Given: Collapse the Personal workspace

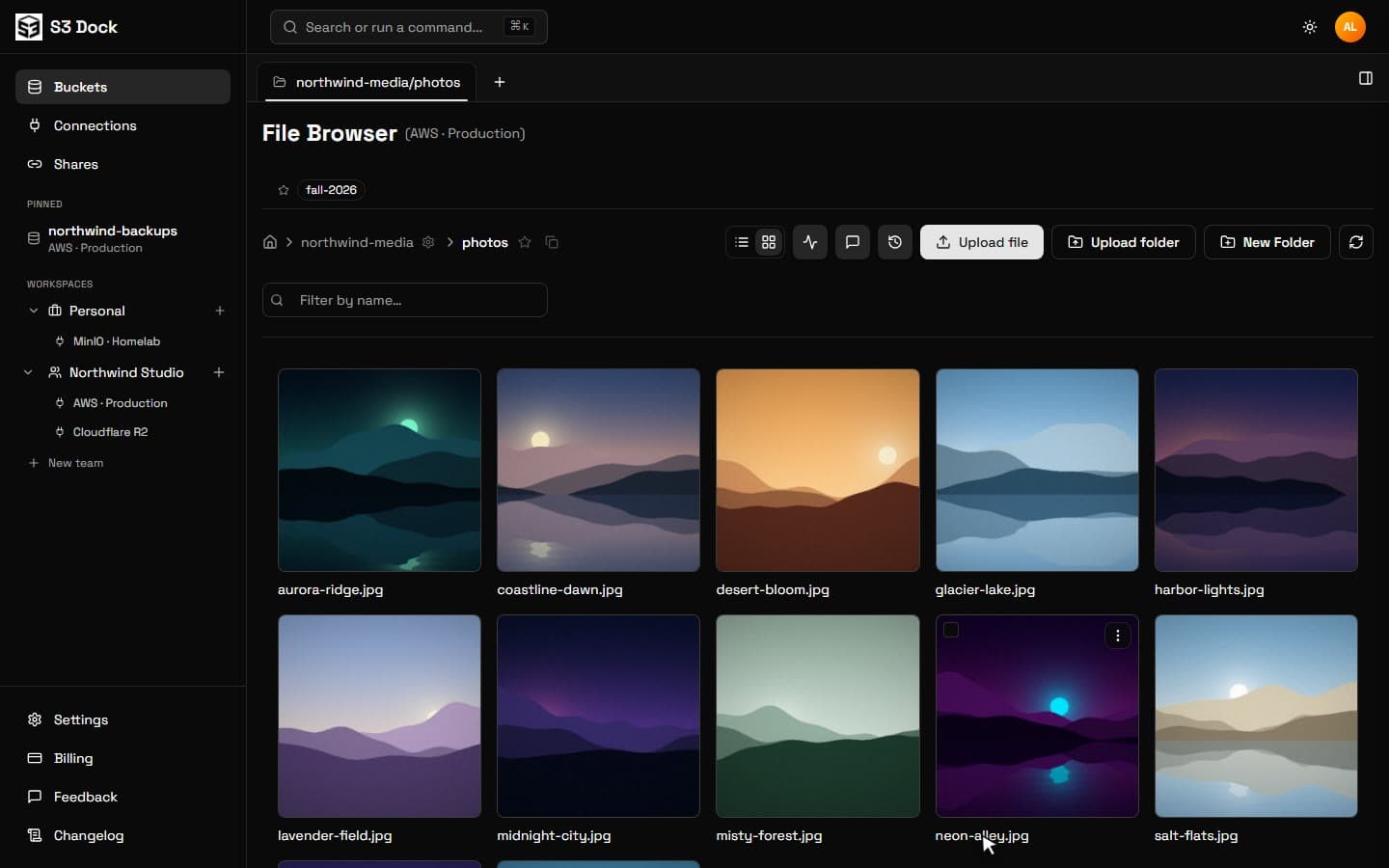Looking at the screenshot, I should coord(34,311).
